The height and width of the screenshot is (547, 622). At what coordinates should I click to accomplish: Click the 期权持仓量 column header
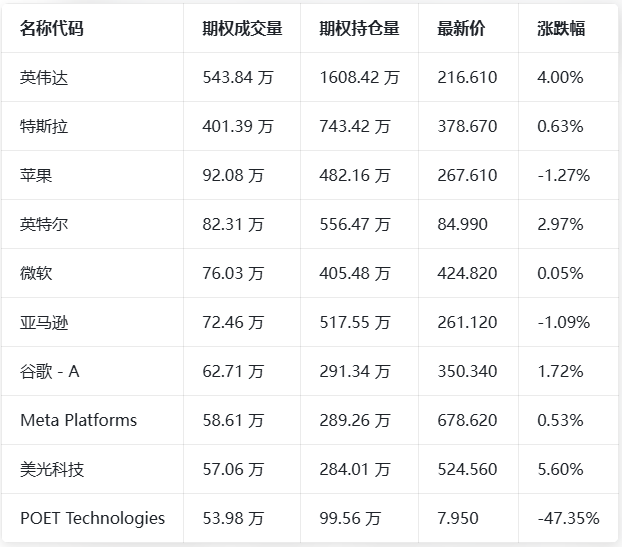click(359, 29)
